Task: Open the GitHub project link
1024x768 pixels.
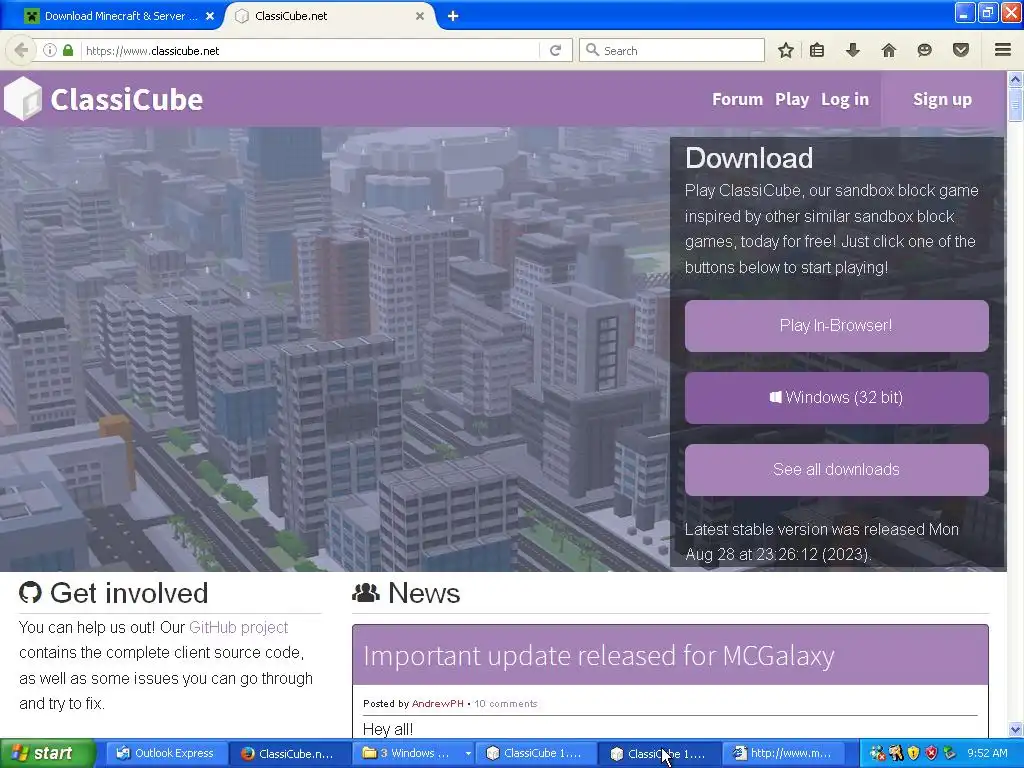Action: click(238, 627)
